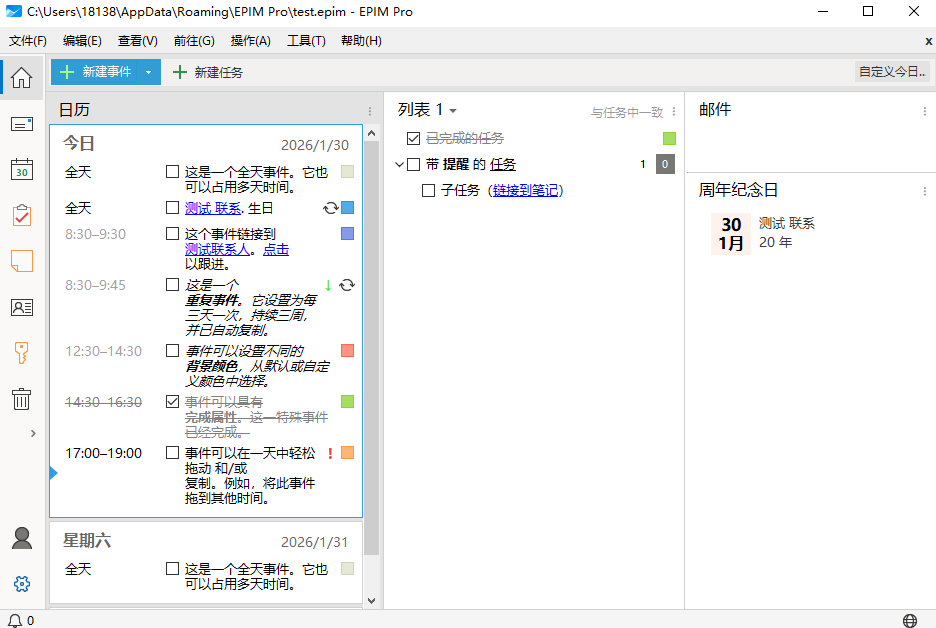Viewport: 936px width, 628px height.
Task: Check Saturday's 全天 all-day event checkbox
Action: coord(173,569)
